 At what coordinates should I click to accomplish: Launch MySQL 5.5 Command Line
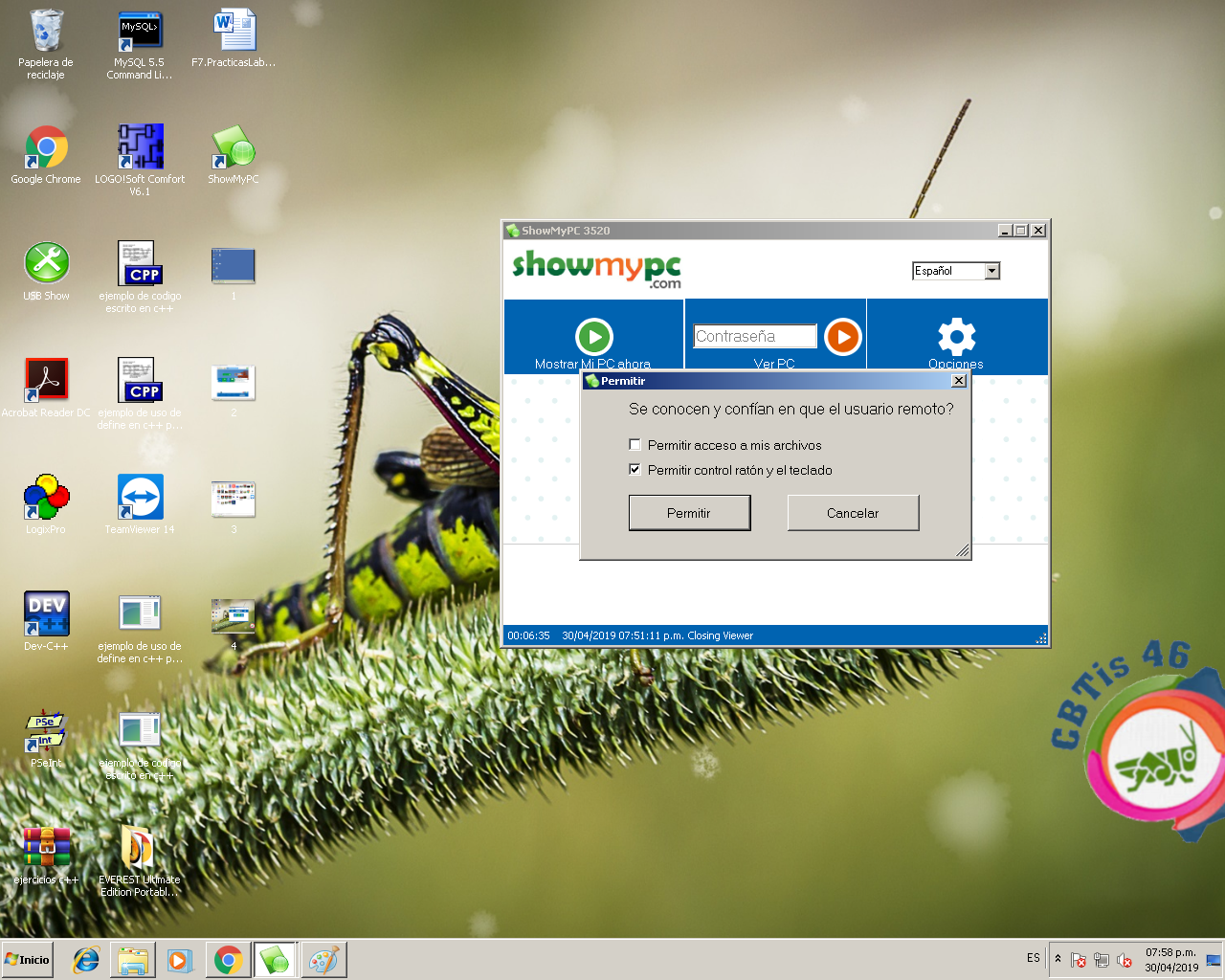[x=140, y=30]
